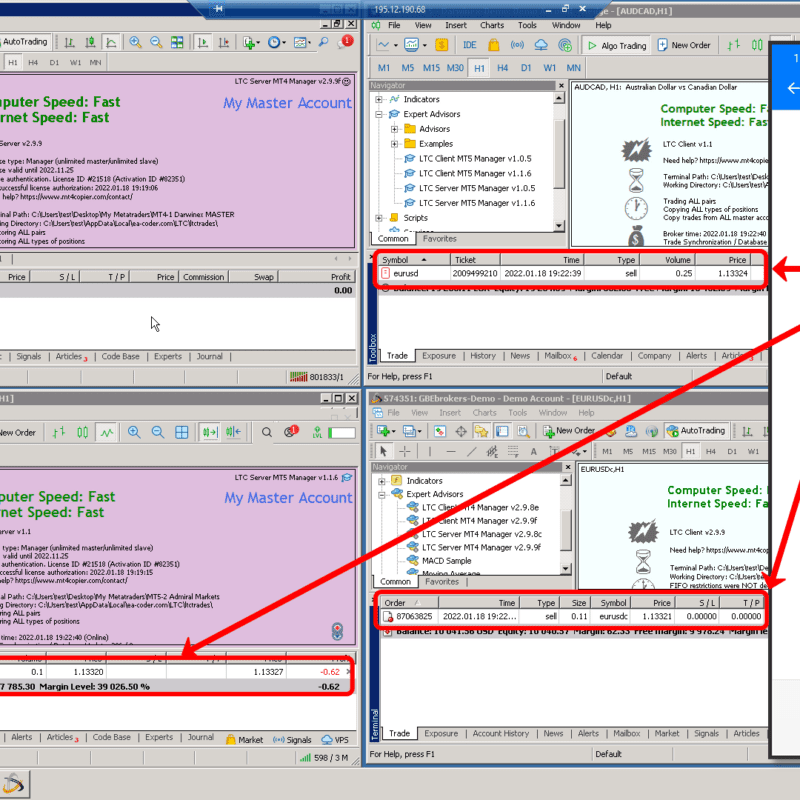Screen dimensions: 800x800
Task: Click Navigator scrollbar down arrow in AUDCAD MT5 window
Action: click(559, 226)
